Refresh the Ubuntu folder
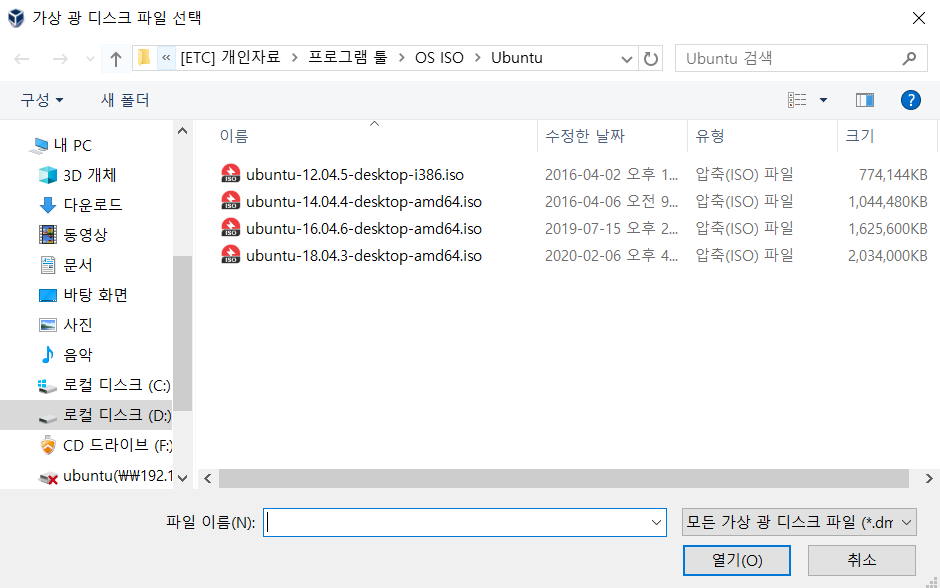 point(650,59)
